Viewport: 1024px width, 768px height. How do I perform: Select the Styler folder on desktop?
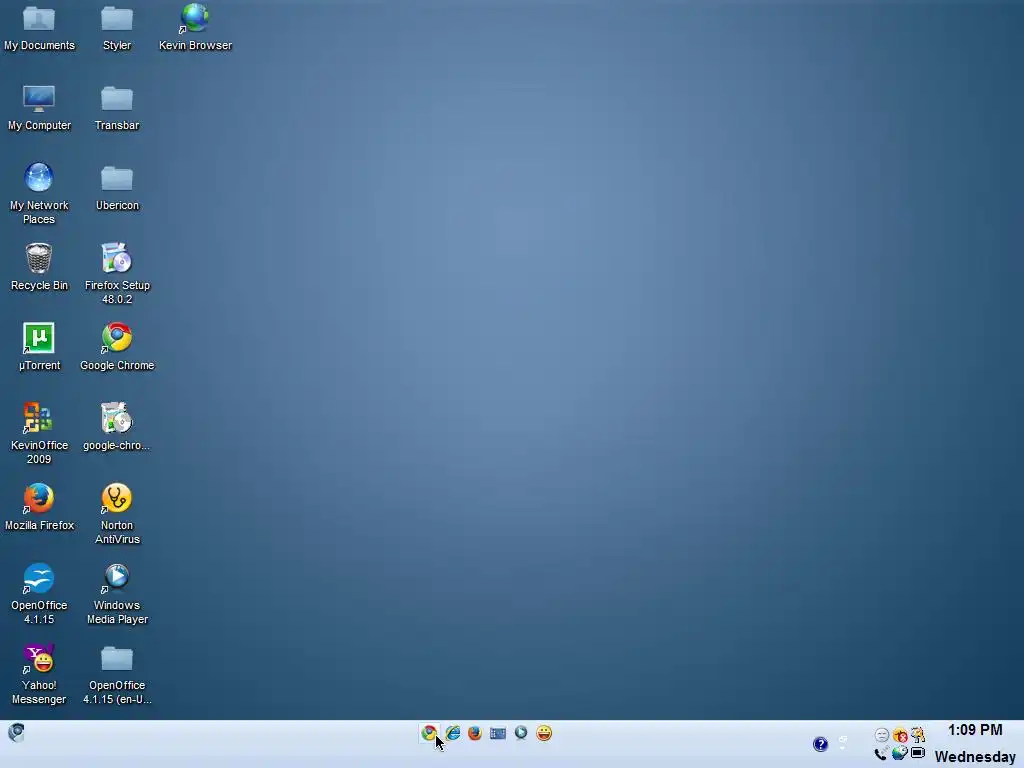[x=117, y=27]
